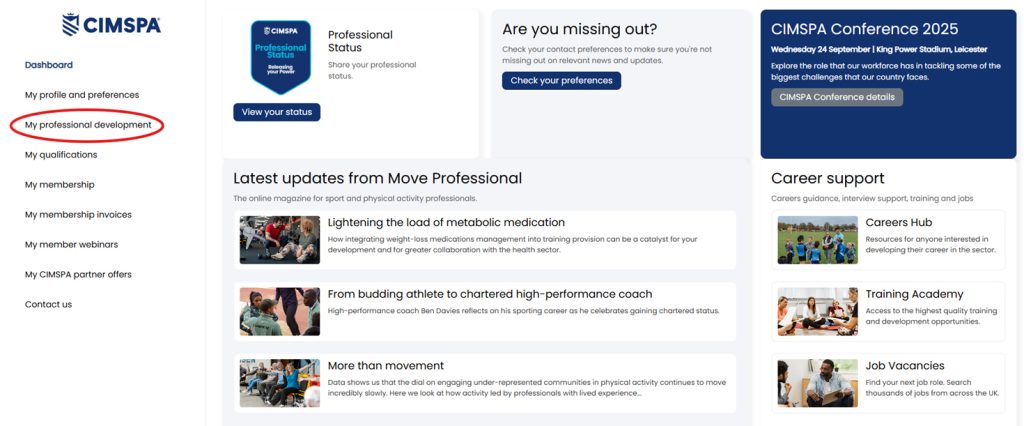Click the Job Vacancies picture

tap(817, 383)
